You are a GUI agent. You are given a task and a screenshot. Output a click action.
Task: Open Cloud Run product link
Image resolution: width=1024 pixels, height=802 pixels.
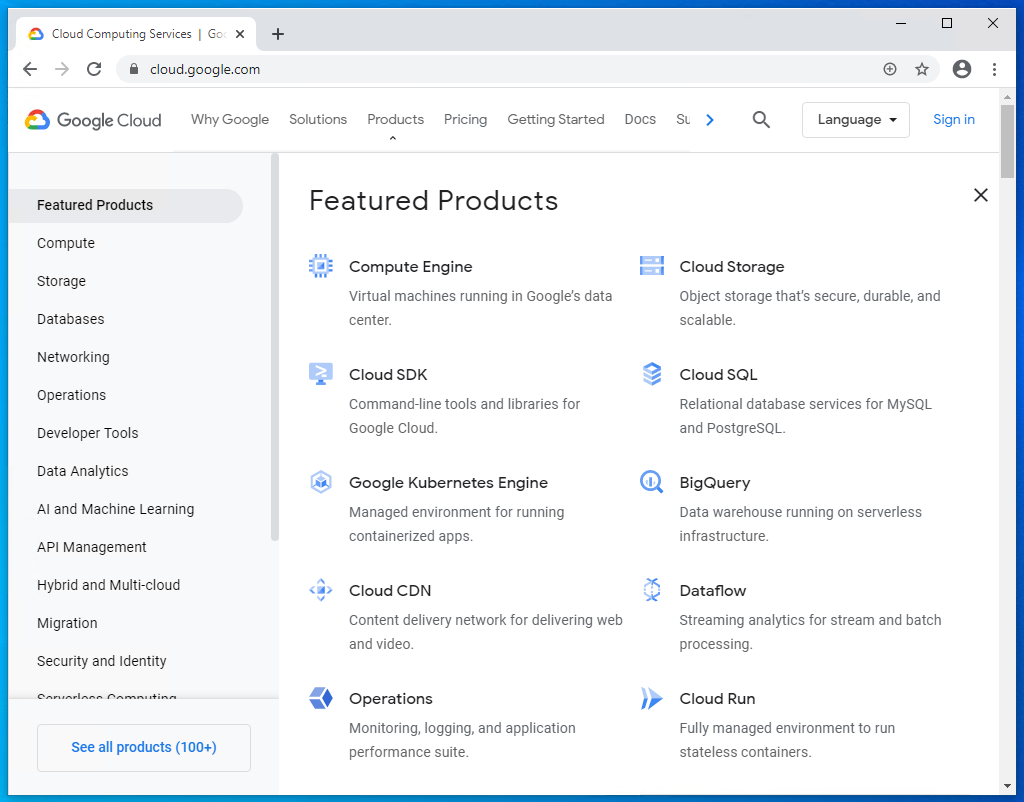[717, 698]
